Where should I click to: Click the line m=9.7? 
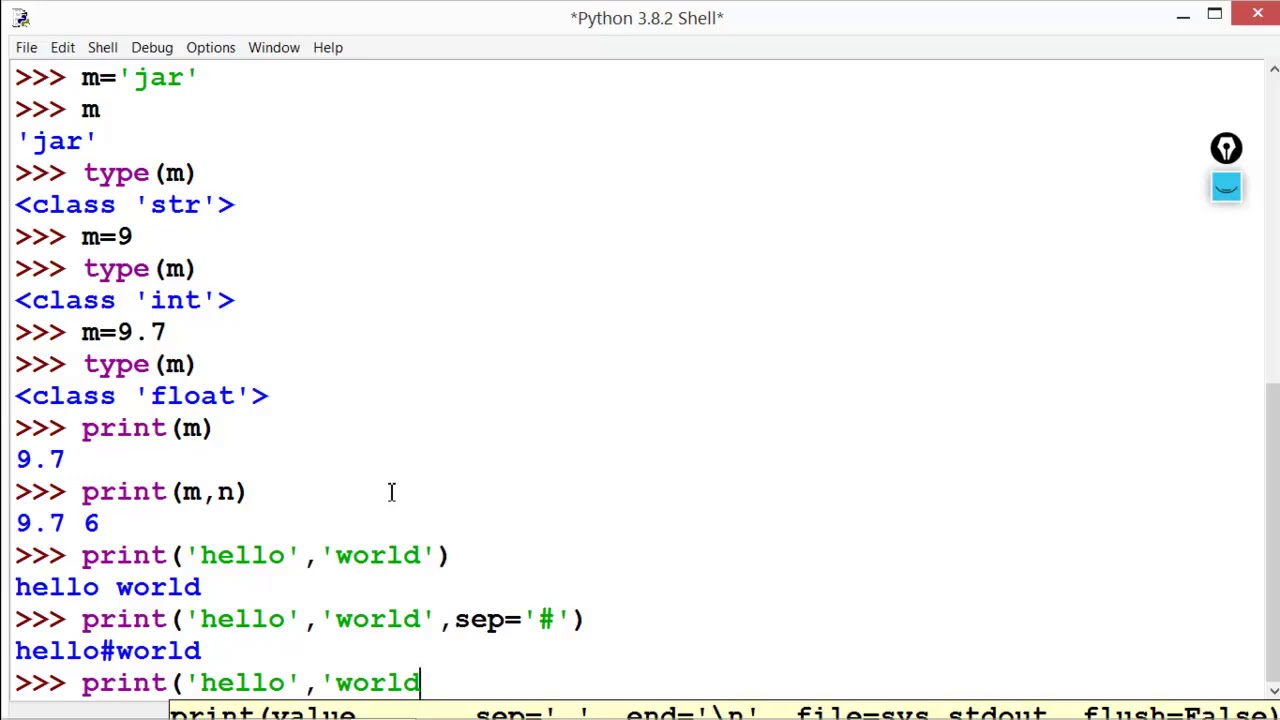pos(90,332)
